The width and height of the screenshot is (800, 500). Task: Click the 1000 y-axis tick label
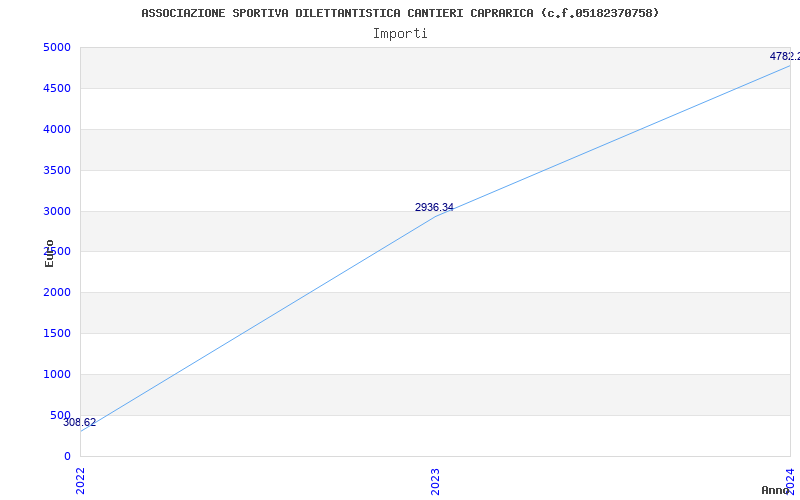pyautogui.click(x=57, y=374)
